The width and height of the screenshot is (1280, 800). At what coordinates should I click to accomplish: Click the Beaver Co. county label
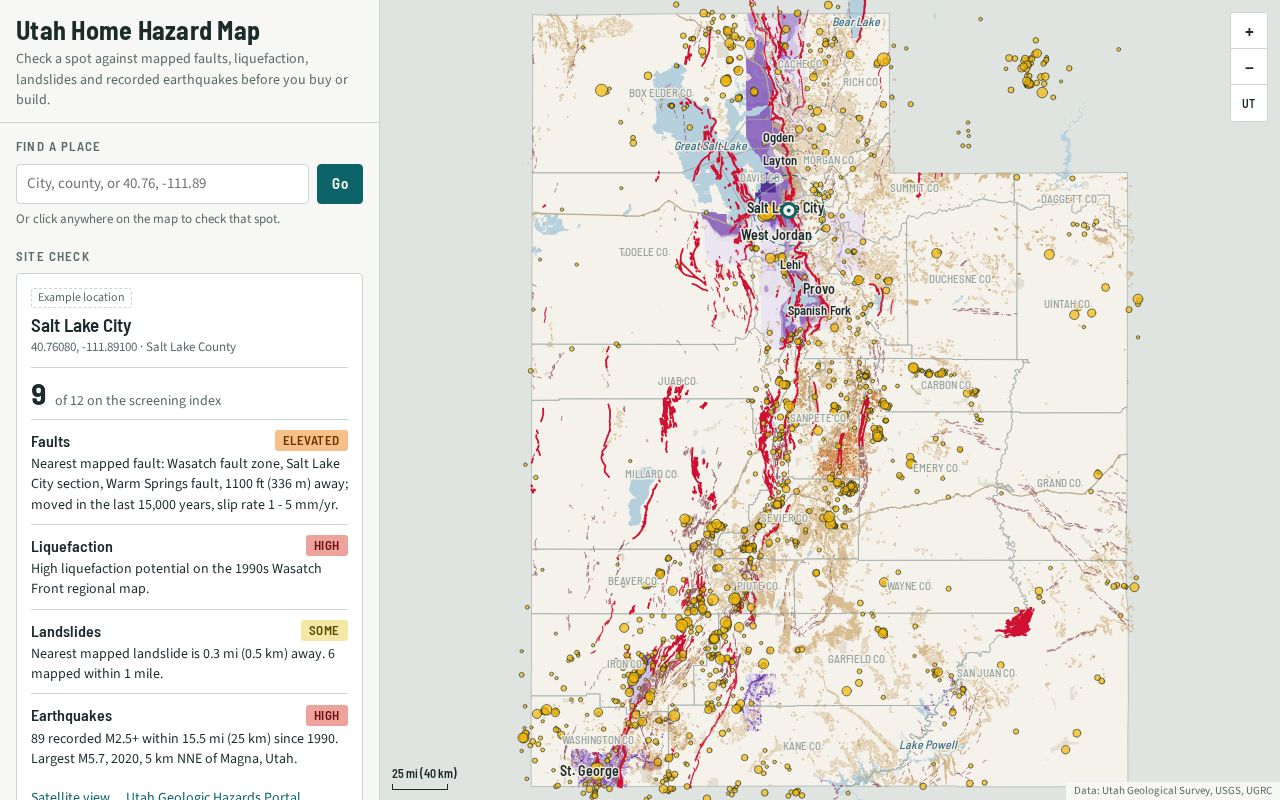[x=632, y=581]
